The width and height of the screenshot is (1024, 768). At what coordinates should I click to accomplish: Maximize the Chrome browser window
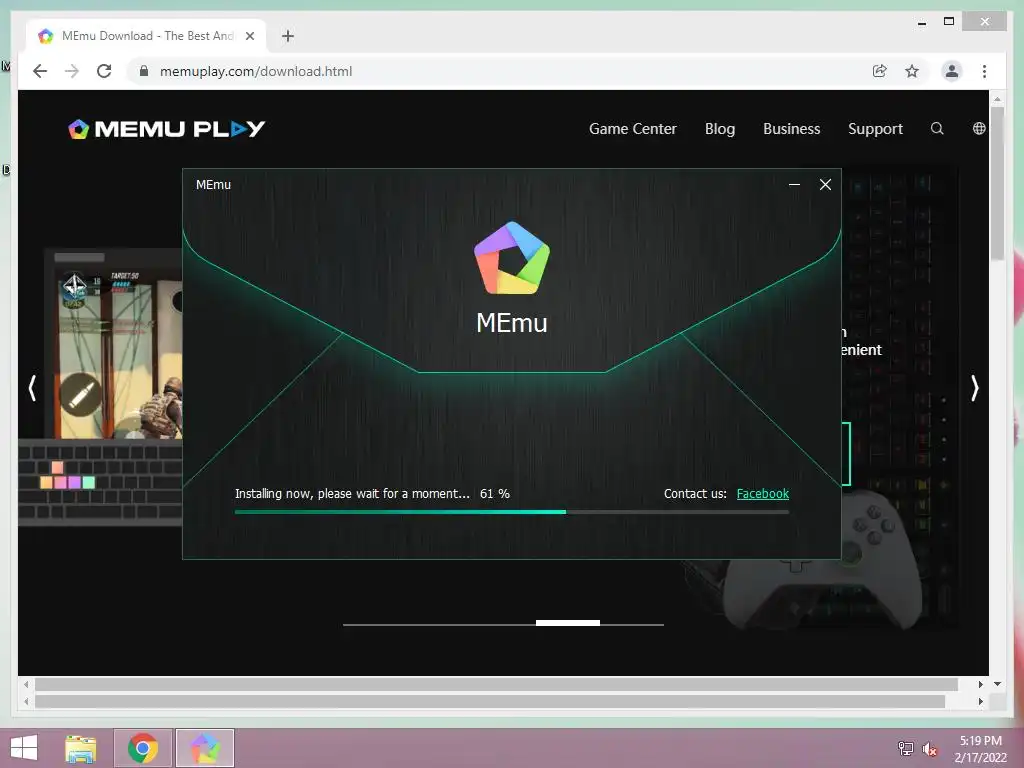pyautogui.click(x=949, y=22)
